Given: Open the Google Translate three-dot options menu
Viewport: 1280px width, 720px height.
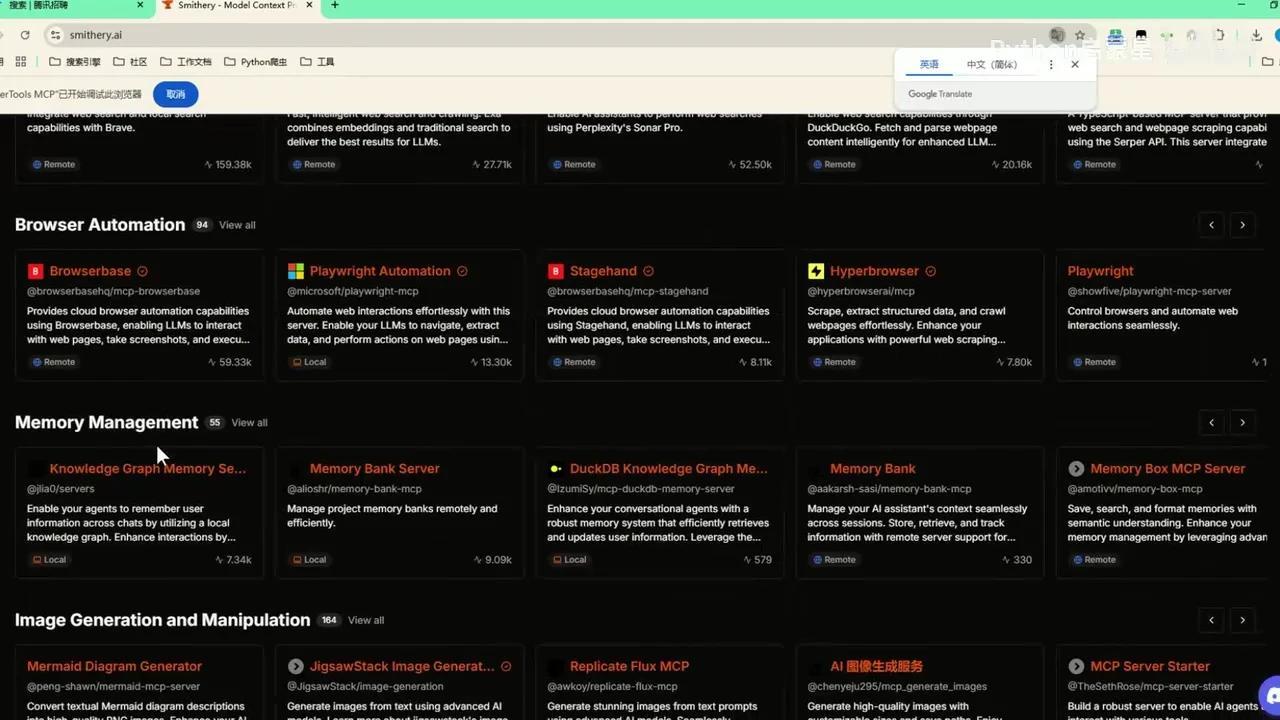Looking at the screenshot, I should point(1050,64).
